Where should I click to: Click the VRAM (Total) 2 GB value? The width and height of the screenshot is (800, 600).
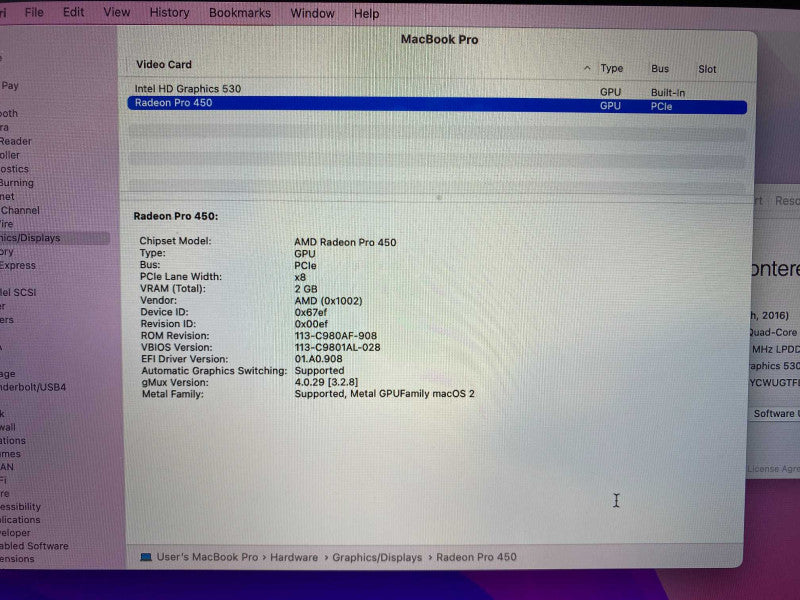click(306, 289)
